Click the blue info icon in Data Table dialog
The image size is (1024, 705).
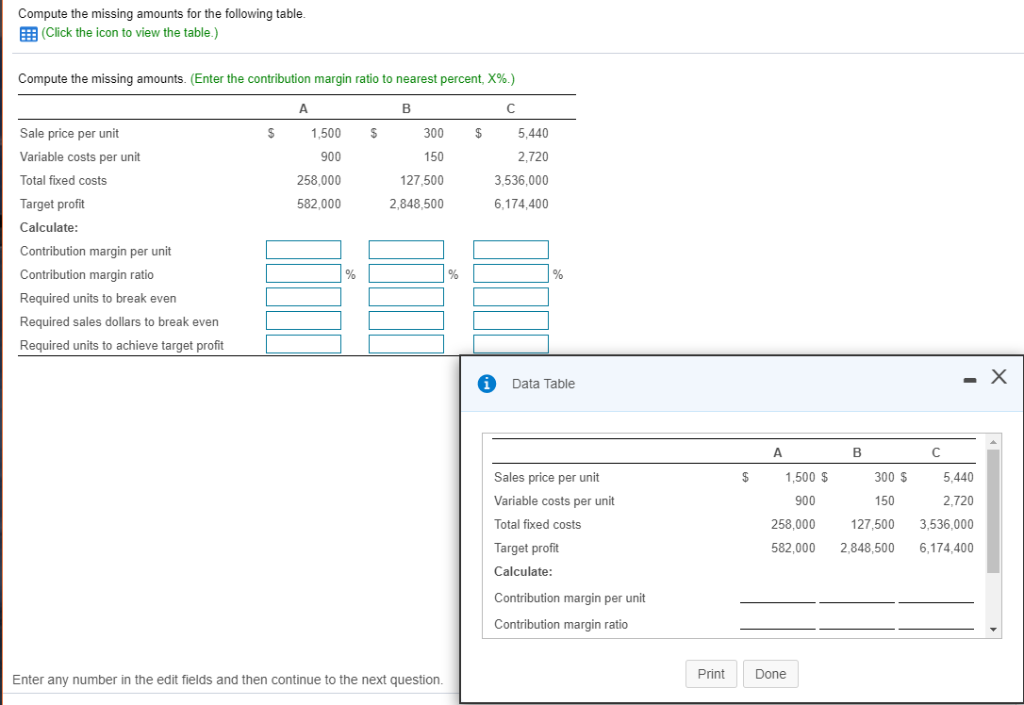tap(486, 383)
